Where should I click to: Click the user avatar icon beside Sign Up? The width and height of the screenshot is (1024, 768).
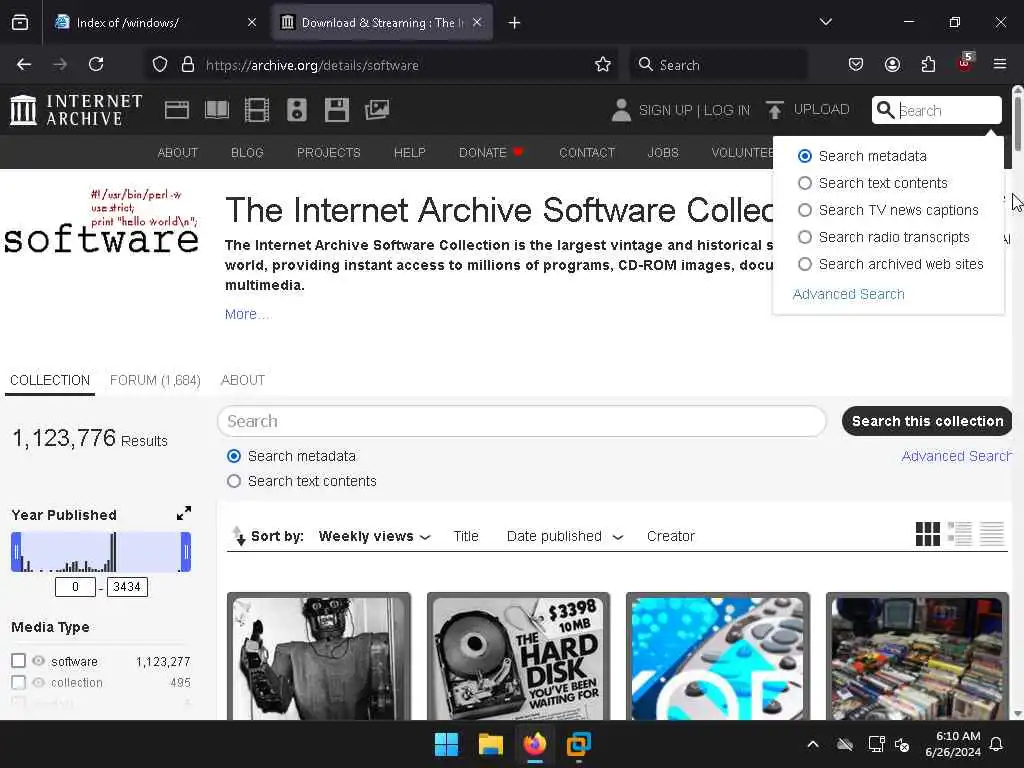pos(621,110)
